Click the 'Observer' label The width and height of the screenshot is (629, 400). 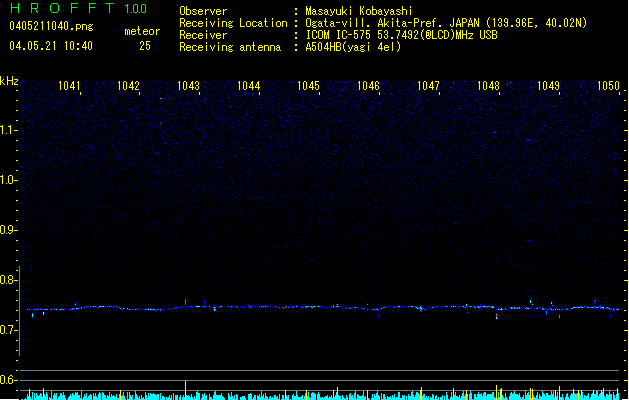[203, 11]
